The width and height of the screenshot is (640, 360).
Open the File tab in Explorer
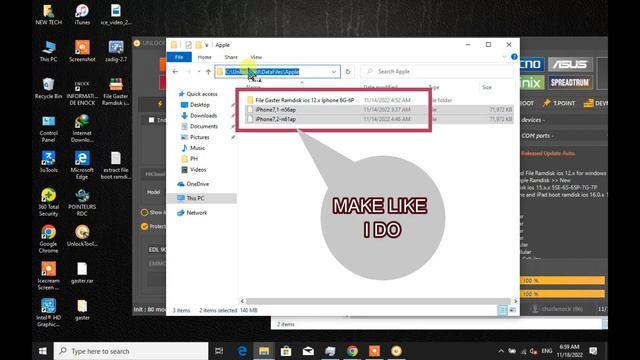179,57
